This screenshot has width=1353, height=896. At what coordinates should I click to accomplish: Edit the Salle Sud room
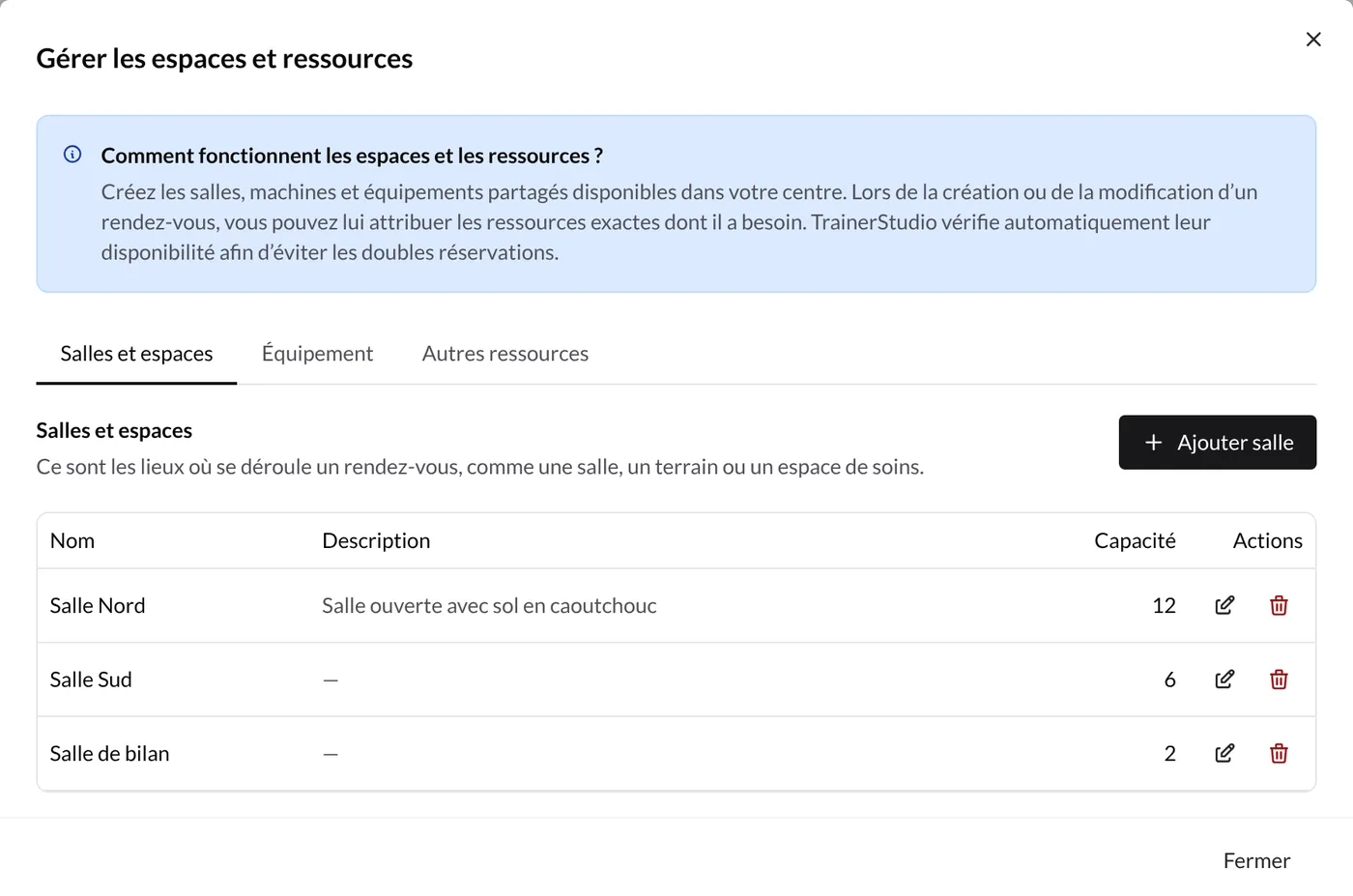[1224, 679]
